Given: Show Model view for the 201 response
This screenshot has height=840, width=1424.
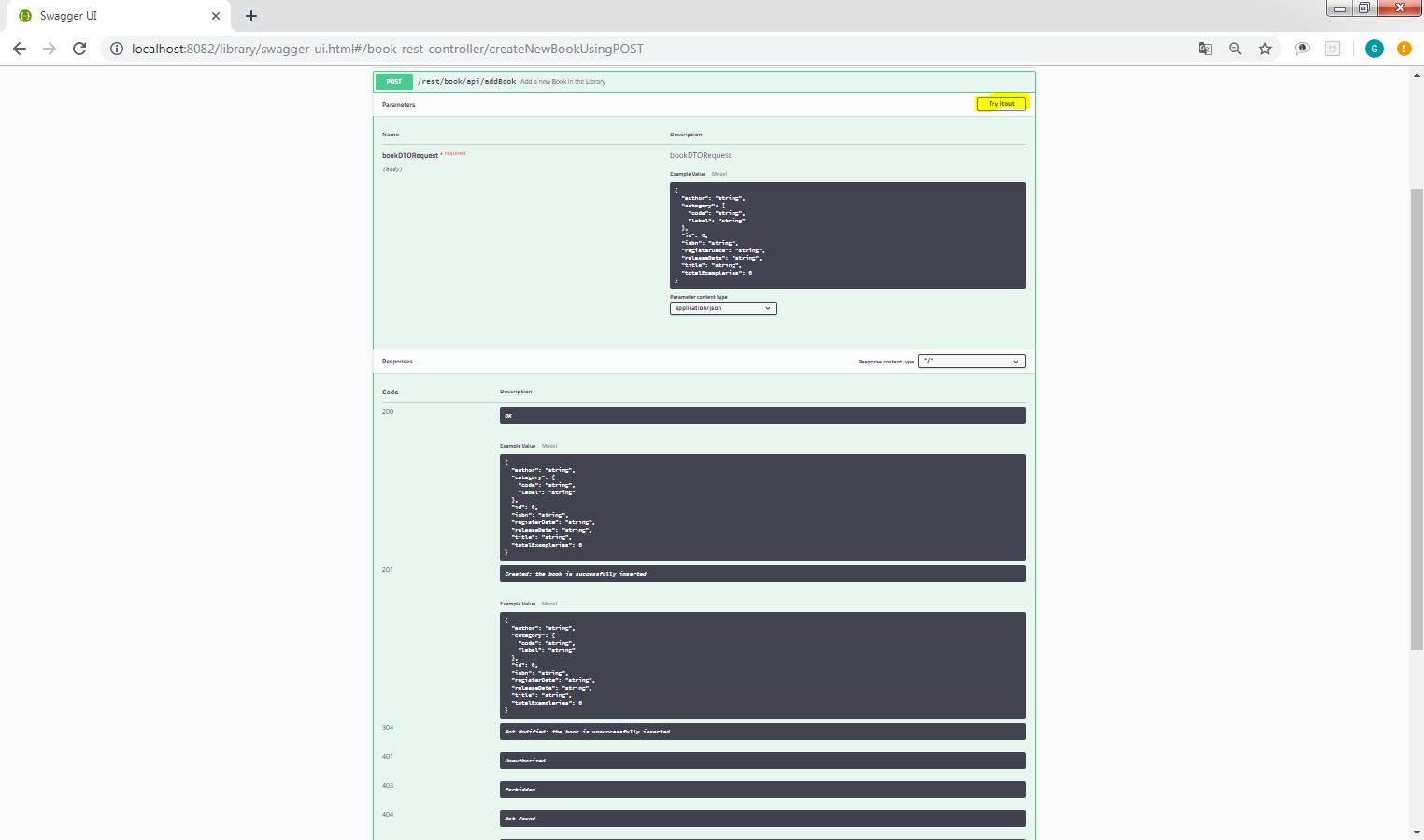Looking at the screenshot, I should pyautogui.click(x=549, y=604).
